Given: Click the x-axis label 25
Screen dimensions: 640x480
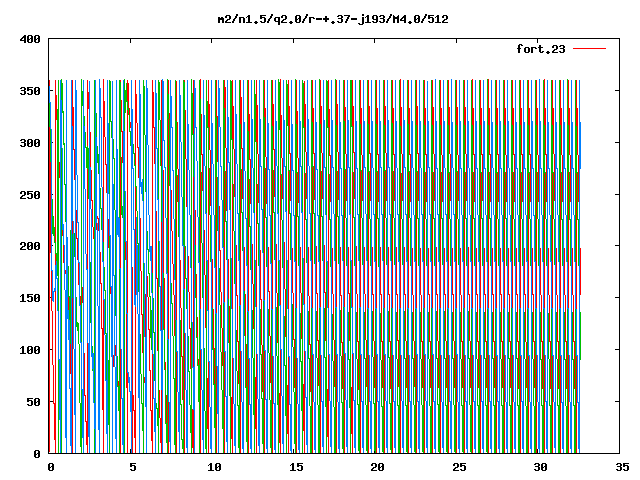Looking at the screenshot, I should tap(459, 467).
